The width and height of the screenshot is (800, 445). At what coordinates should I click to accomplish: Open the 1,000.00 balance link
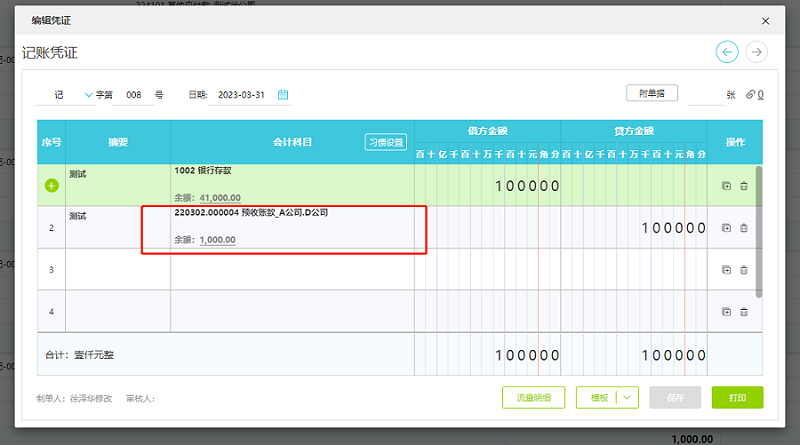pyautogui.click(x=217, y=239)
